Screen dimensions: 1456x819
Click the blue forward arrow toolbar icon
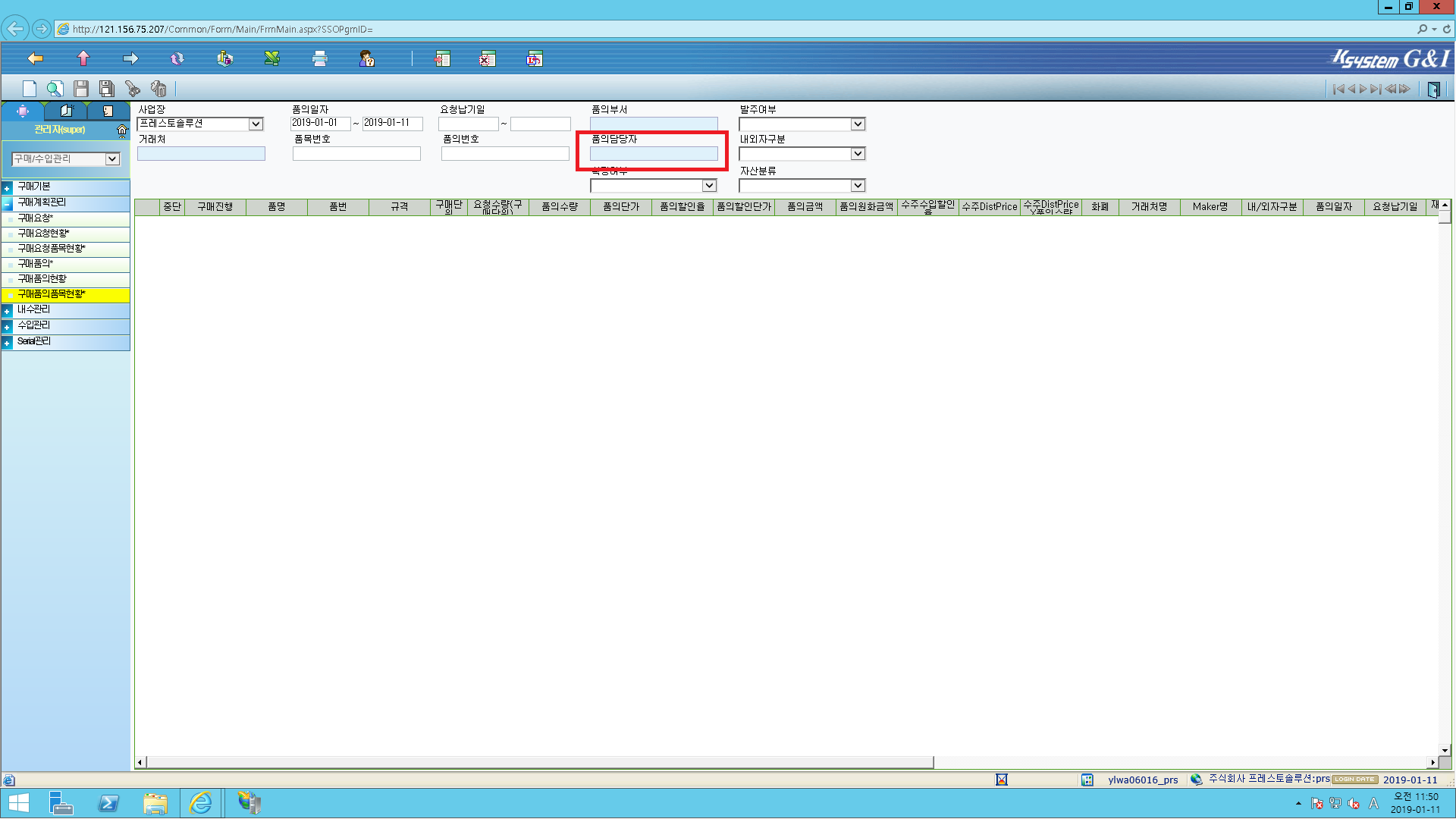point(130,58)
